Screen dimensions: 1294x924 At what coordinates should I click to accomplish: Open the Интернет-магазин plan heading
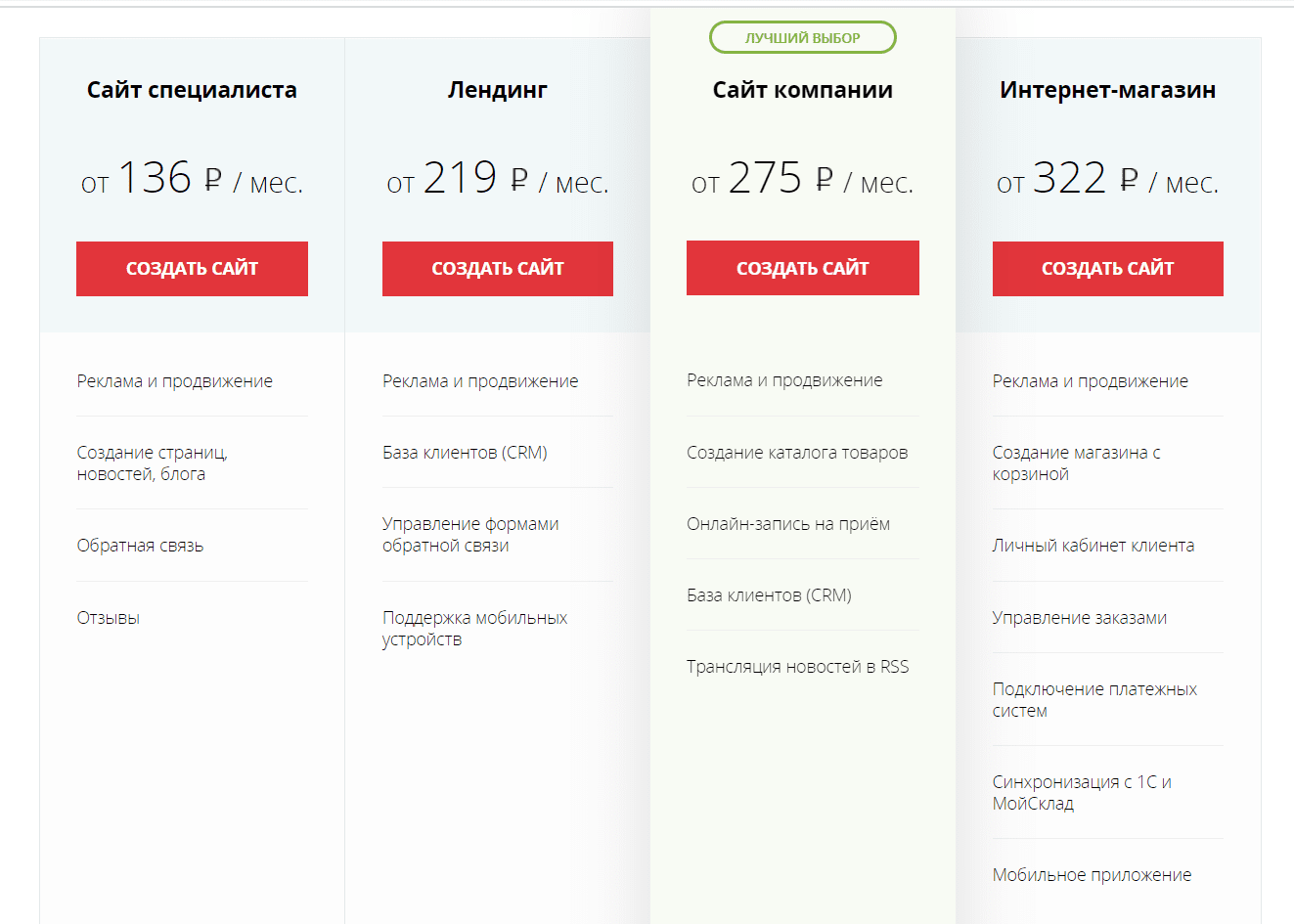click(x=1108, y=90)
